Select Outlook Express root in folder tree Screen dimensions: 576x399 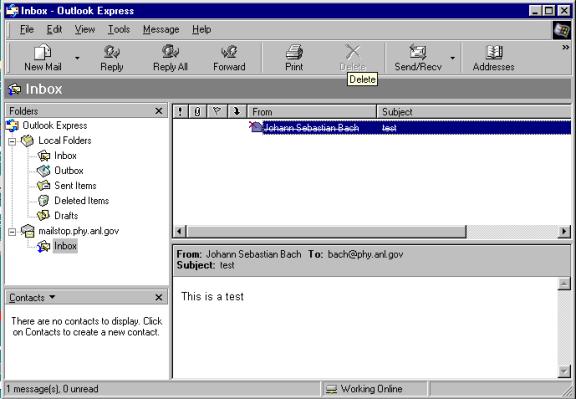coord(55,126)
